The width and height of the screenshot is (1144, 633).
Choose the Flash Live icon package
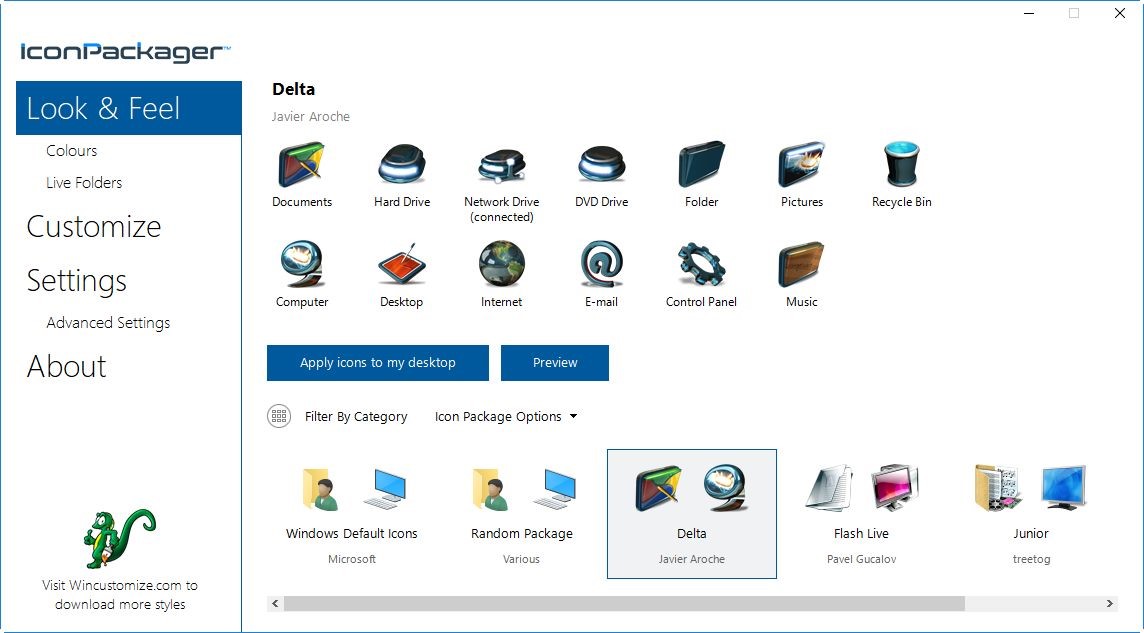pyautogui.click(x=862, y=513)
